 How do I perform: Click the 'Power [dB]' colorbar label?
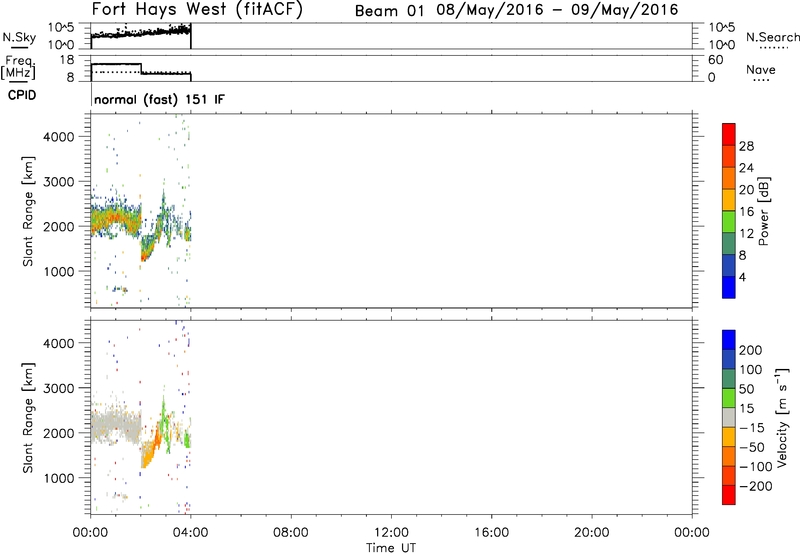(763, 211)
